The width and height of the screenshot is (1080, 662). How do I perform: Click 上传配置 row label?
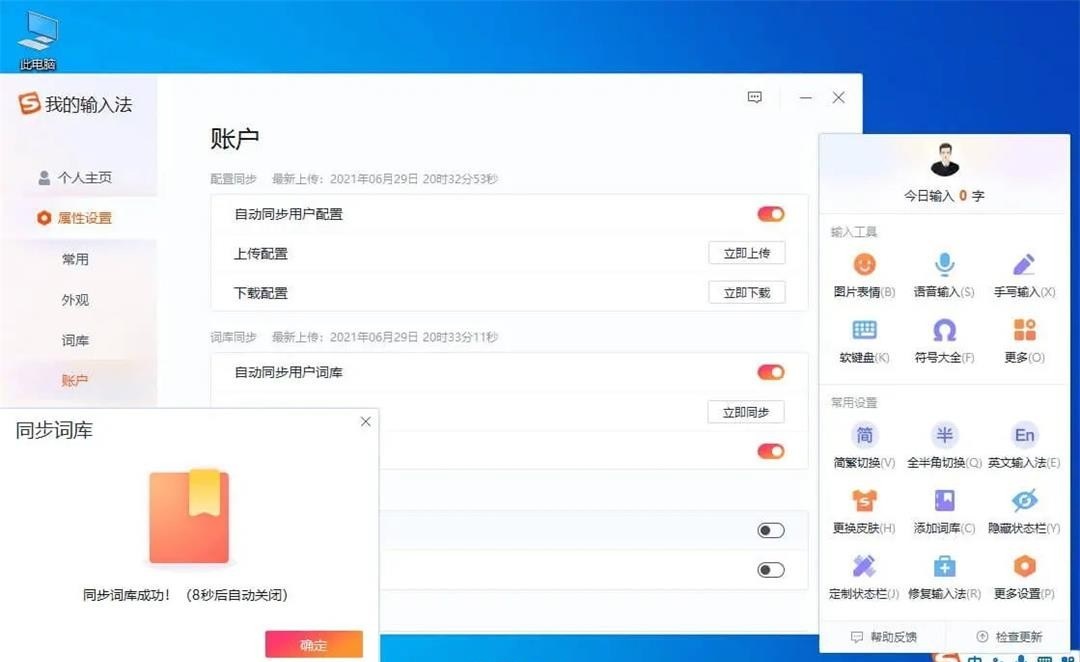click(261, 254)
